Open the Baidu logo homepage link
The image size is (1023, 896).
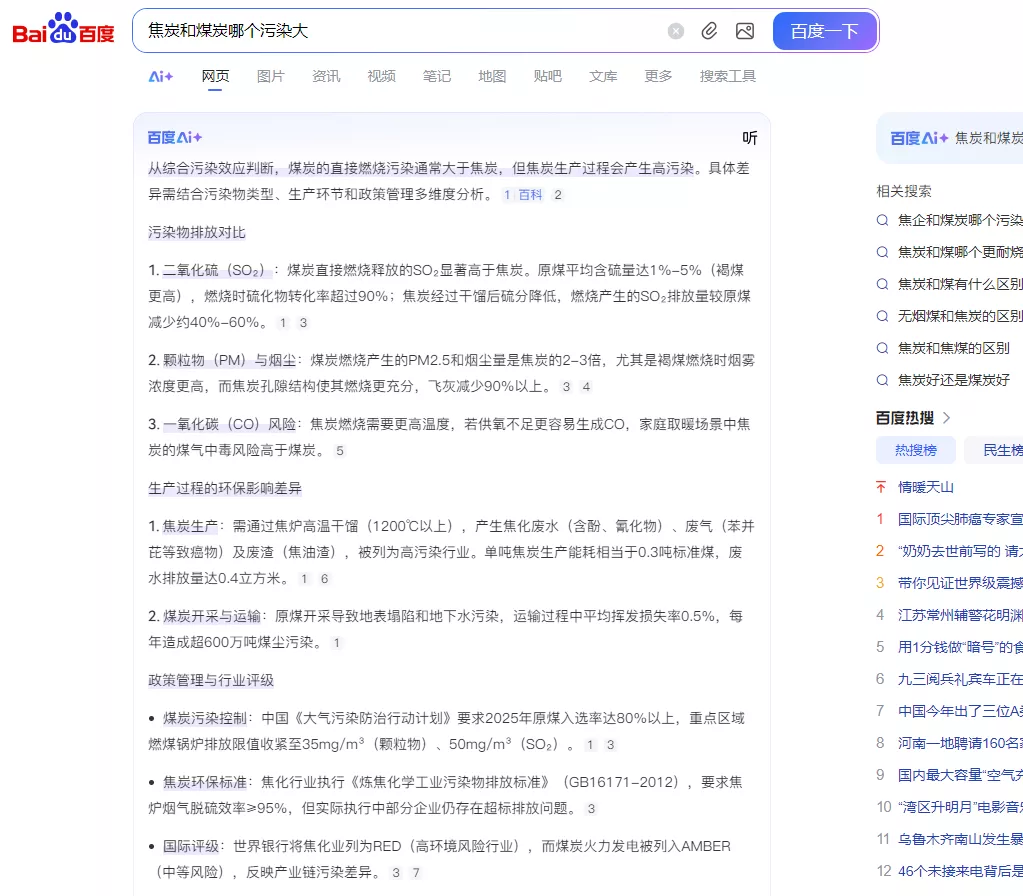[63, 29]
